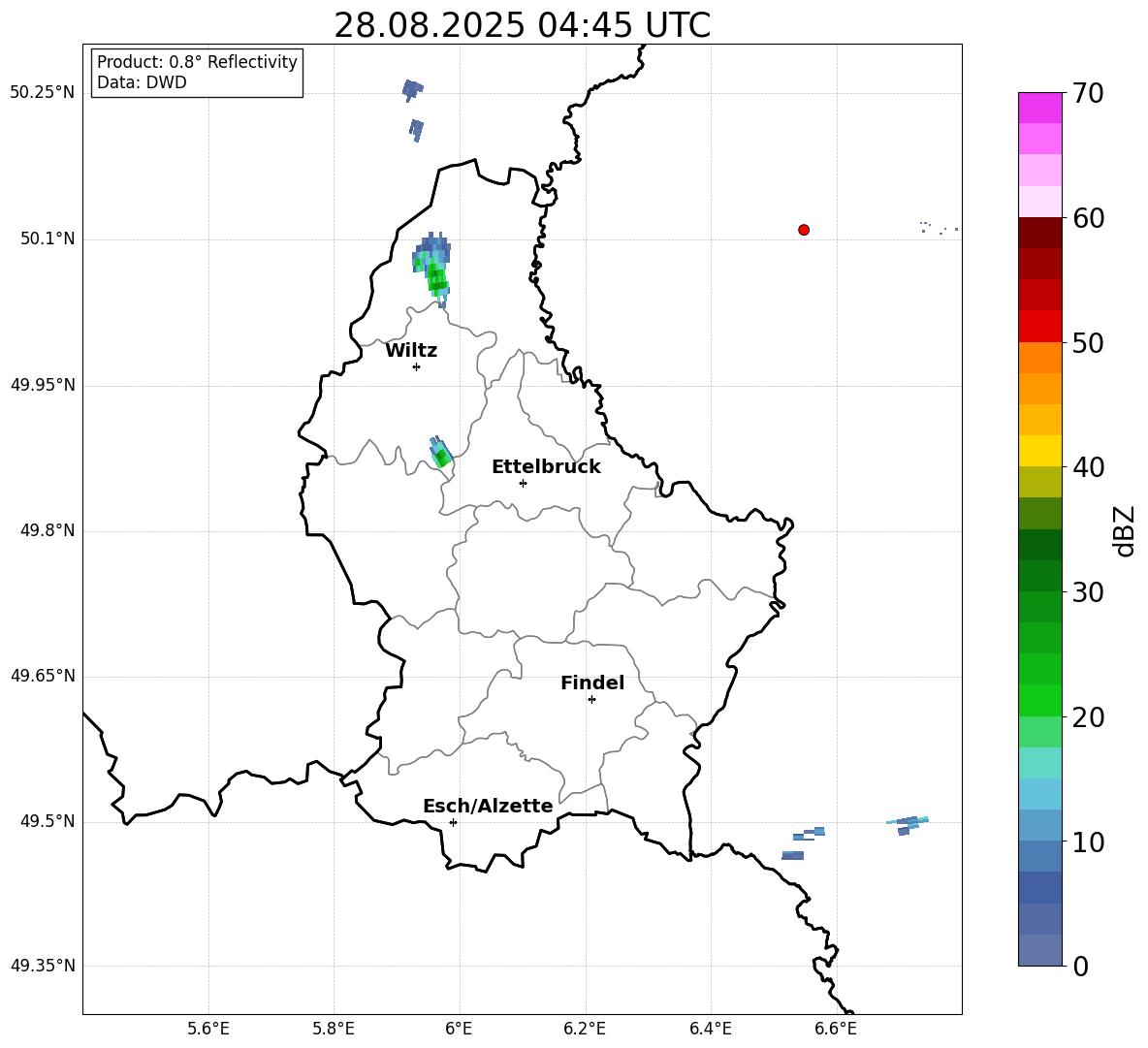This screenshot has height=1048, width=1148.
Task: Click the 50 tick on colorbar
Action: pos(1088,342)
